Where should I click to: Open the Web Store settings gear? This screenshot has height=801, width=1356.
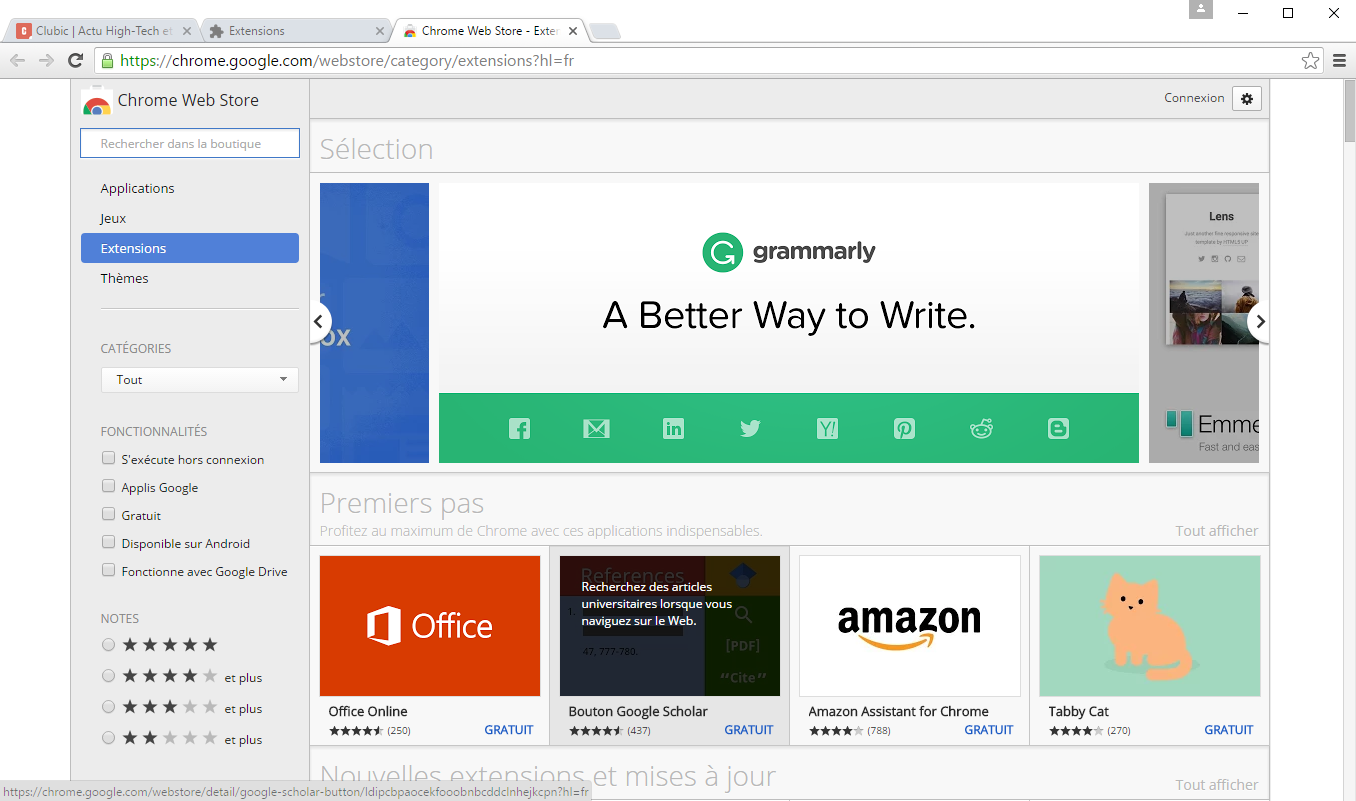[x=1246, y=98]
